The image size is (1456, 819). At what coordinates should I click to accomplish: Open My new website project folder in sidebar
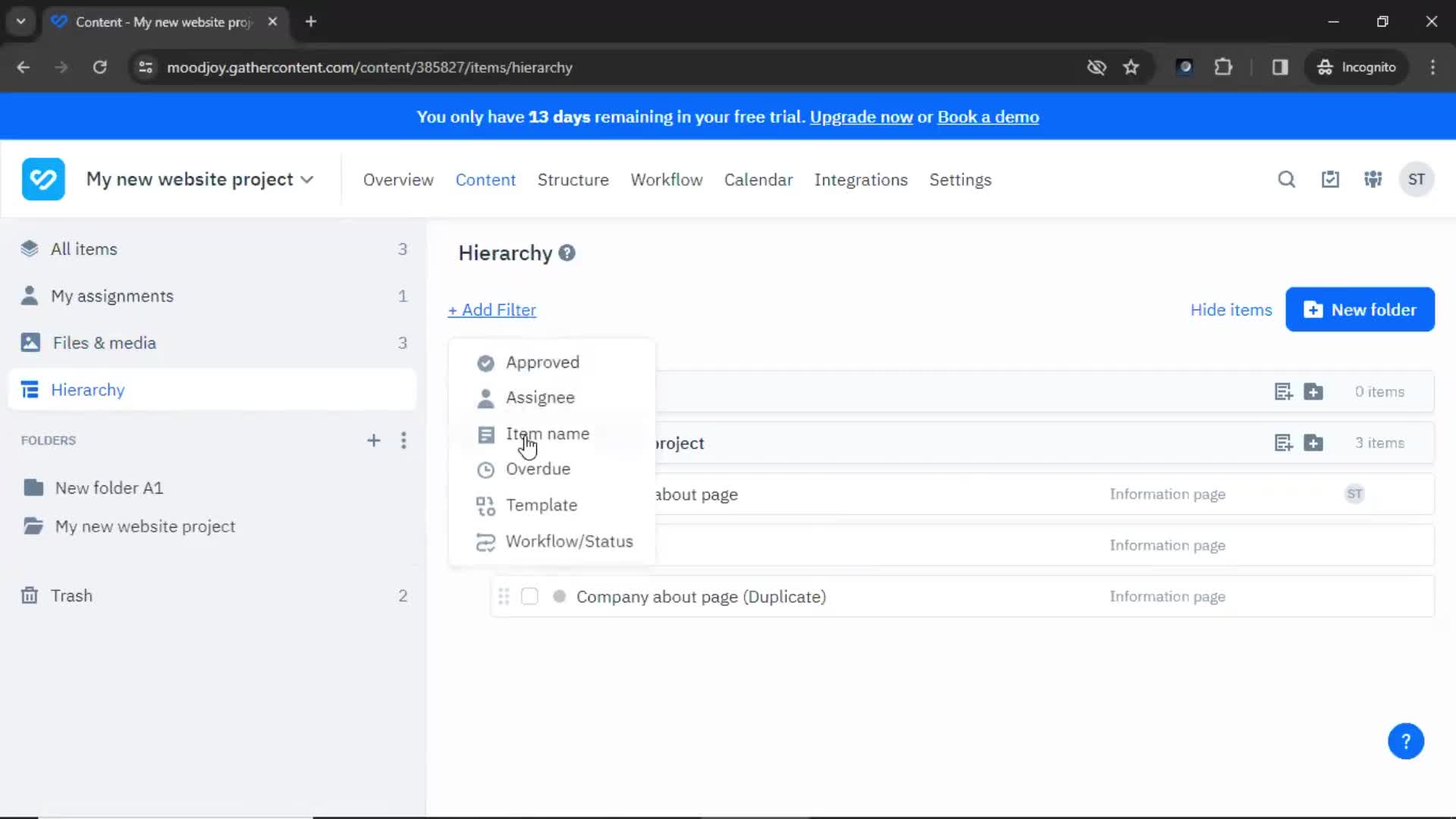144,527
